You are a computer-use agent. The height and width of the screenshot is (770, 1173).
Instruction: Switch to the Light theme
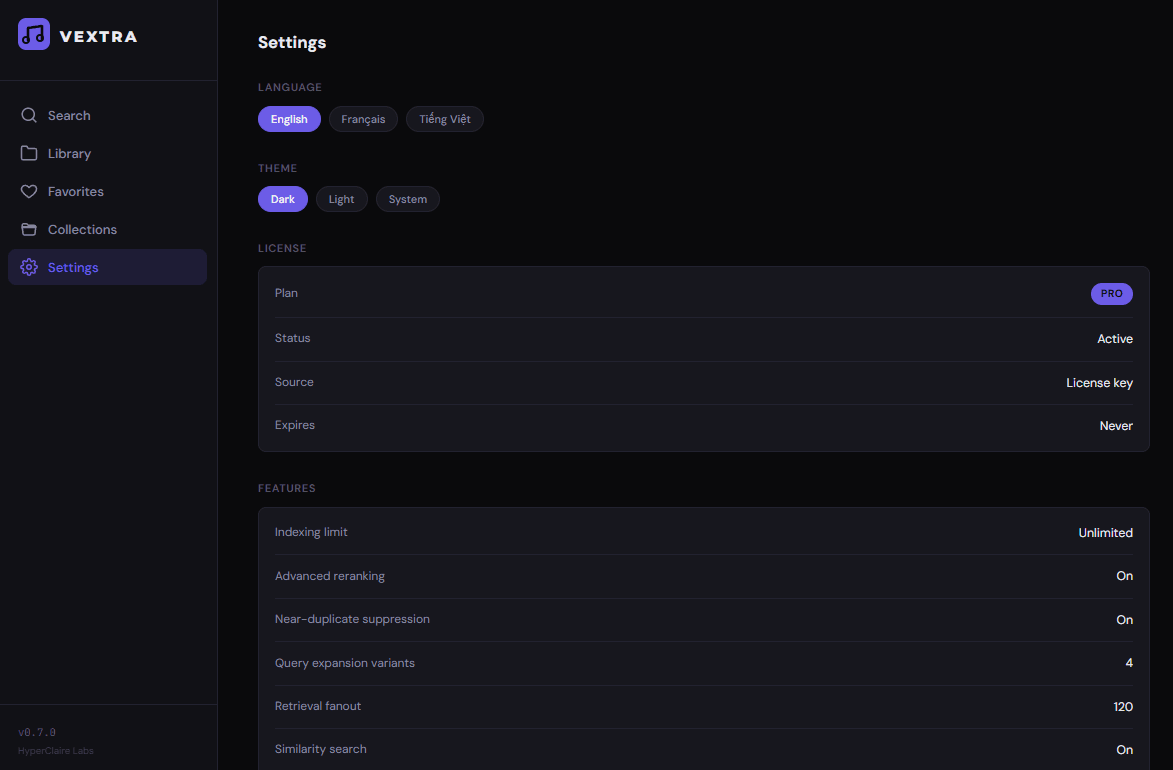tap(341, 199)
